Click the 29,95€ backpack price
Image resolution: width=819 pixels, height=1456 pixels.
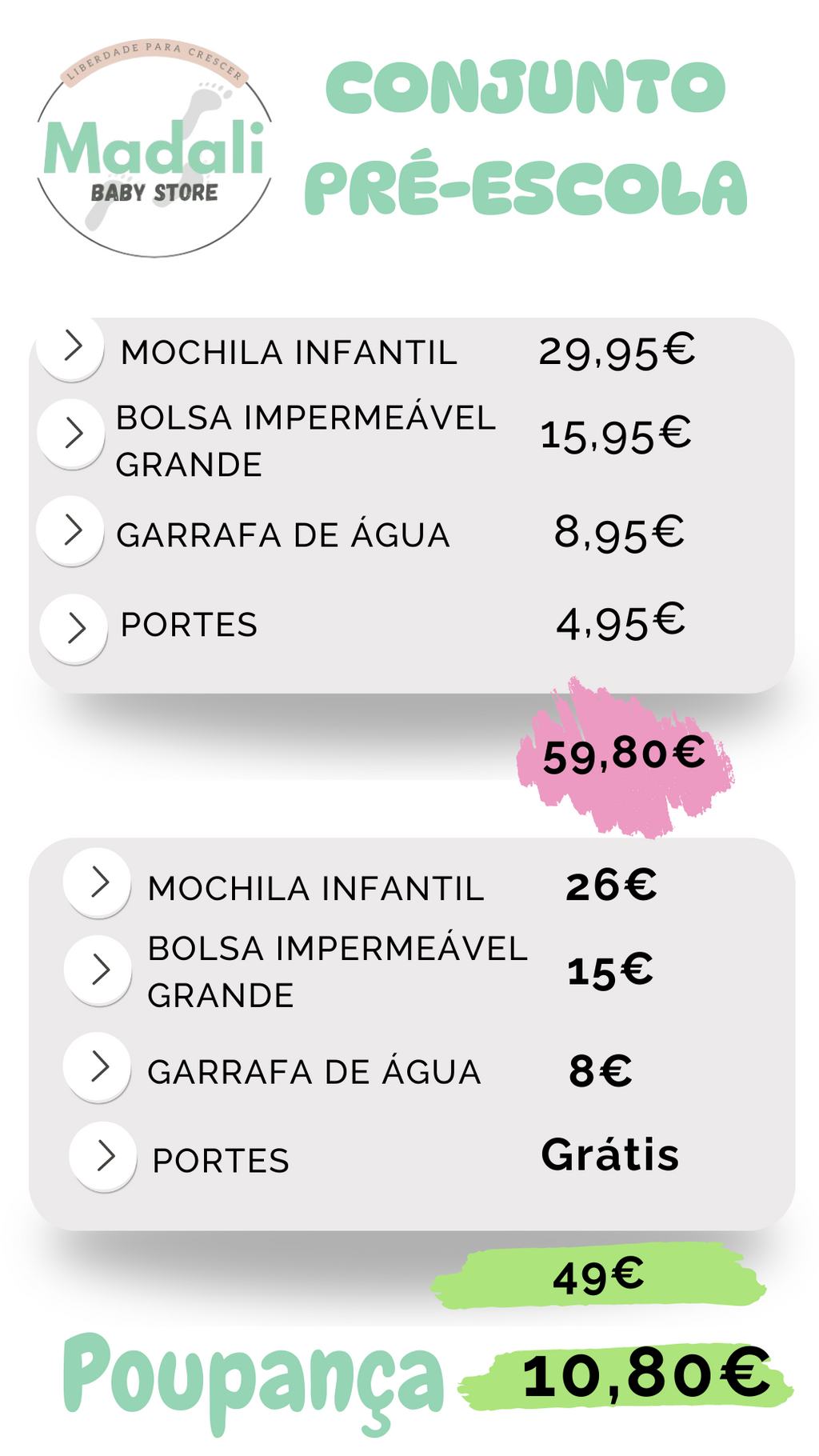point(617,351)
